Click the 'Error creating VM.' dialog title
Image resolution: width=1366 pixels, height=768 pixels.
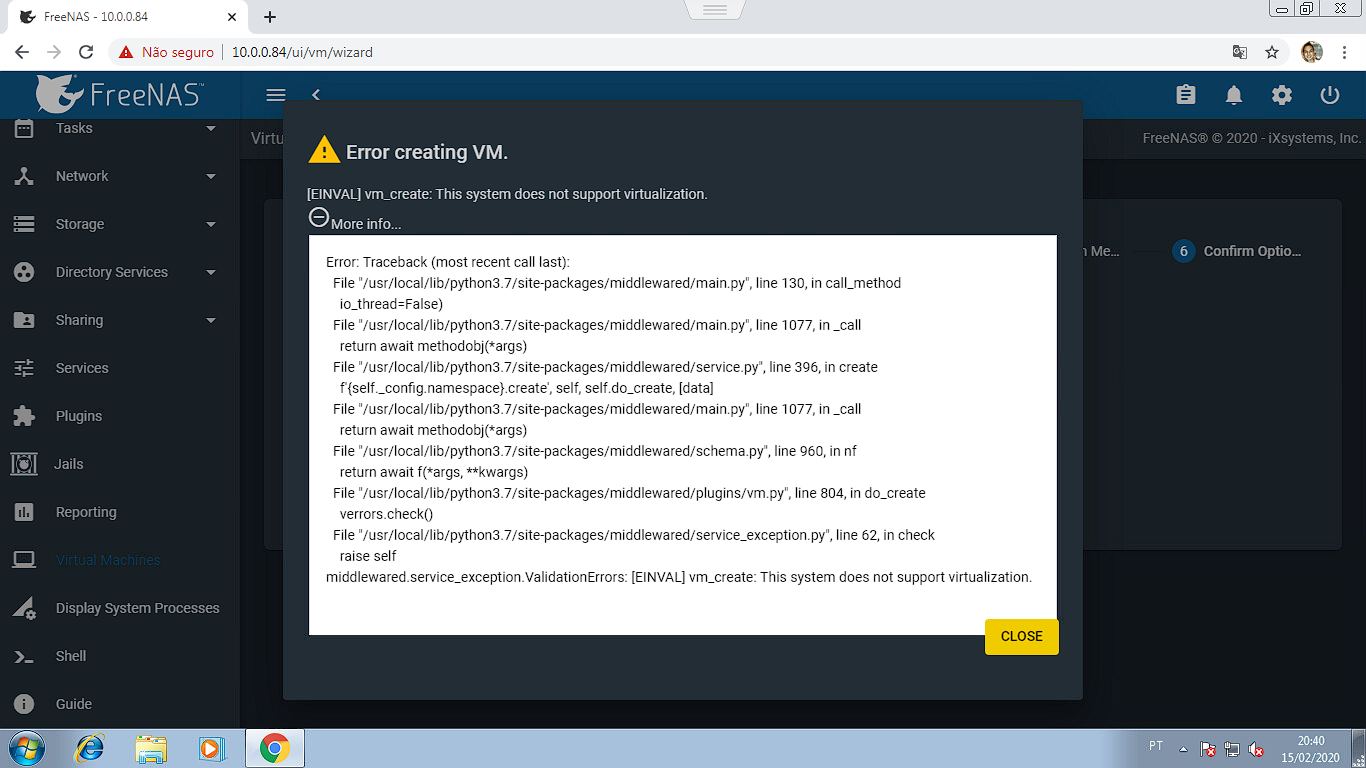point(427,153)
